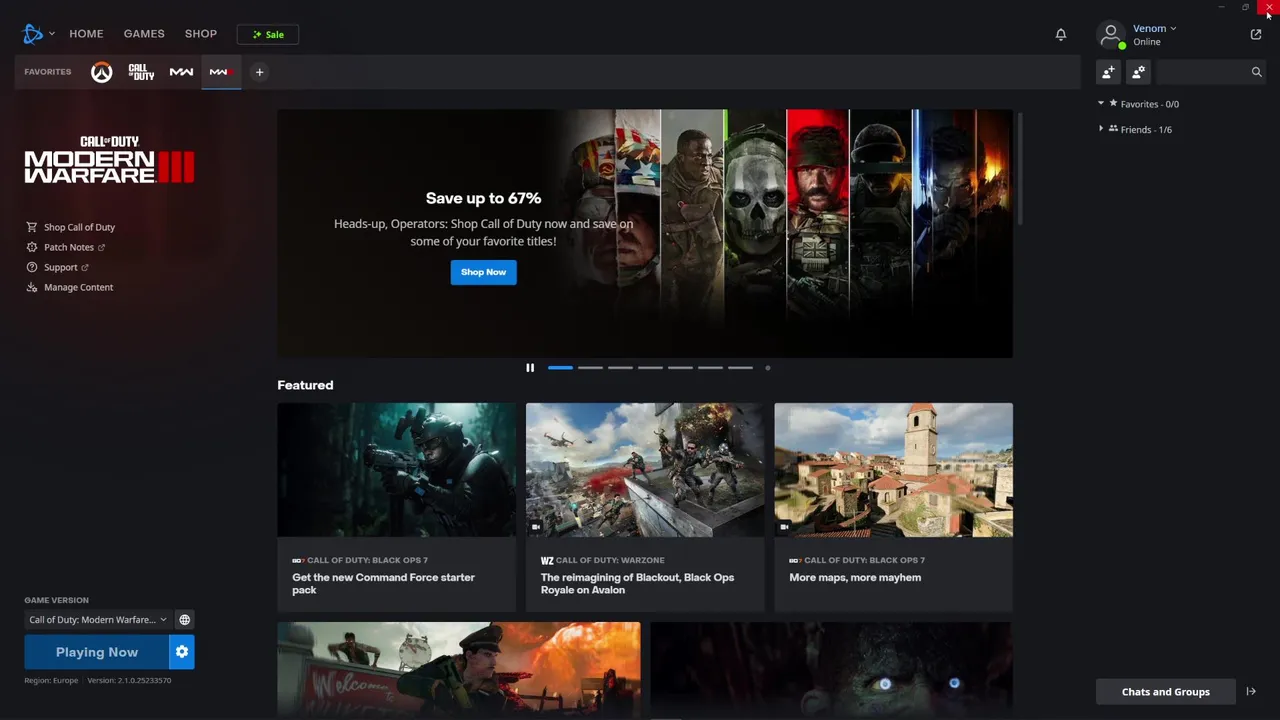Pop out the social panel window
The width and height of the screenshot is (1280, 720).
(1256, 34)
